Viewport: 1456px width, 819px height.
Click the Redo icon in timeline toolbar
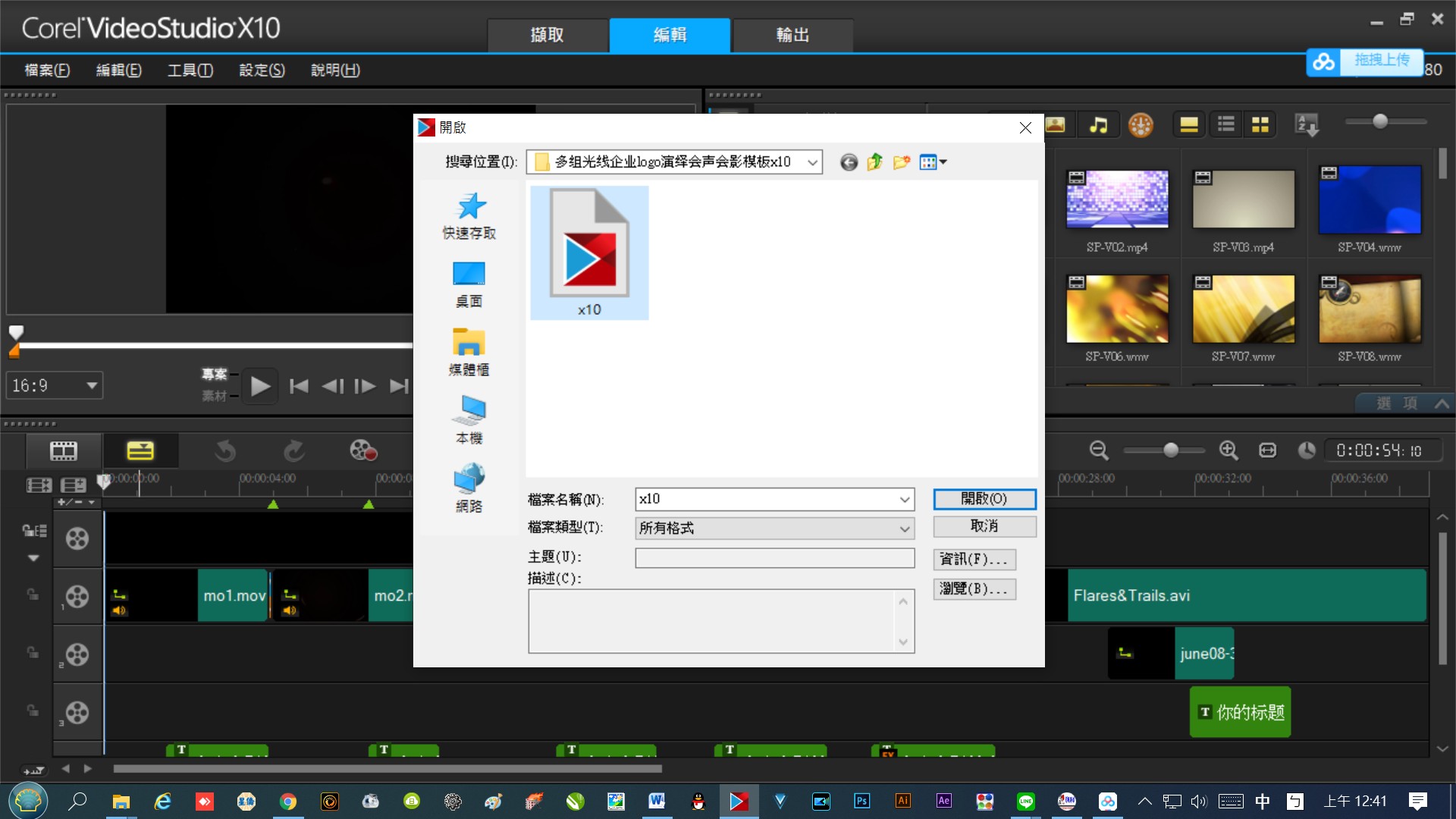point(294,452)
